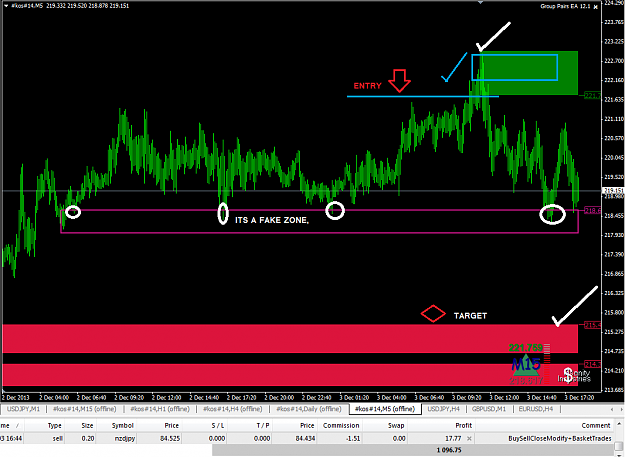Click the current price 84.434 cell
625x457 pixels.
point(305,438)
